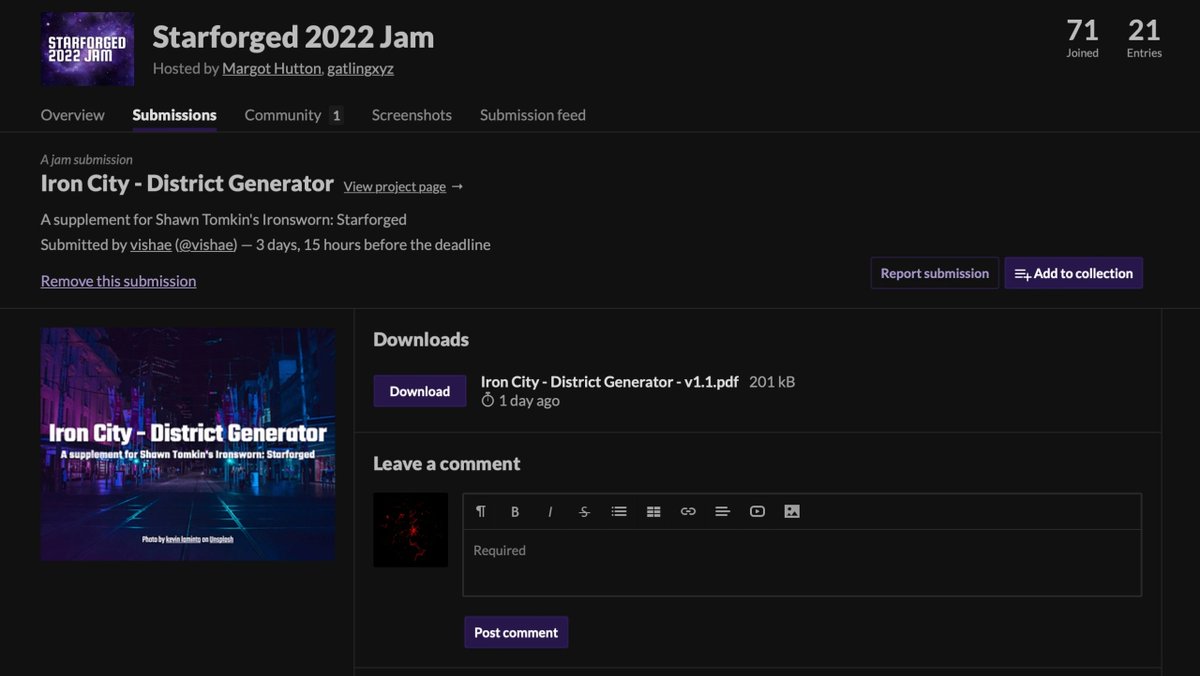Click the View project page link
Screen dimensions: 1200x676
tap(394, 187)
